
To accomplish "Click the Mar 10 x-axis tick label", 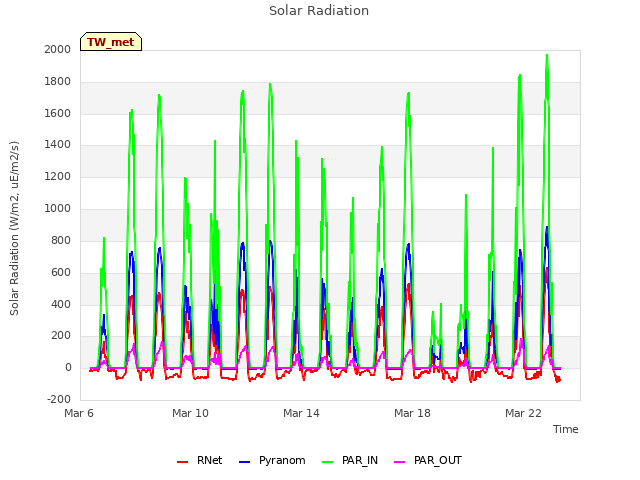I will [190, 413].
